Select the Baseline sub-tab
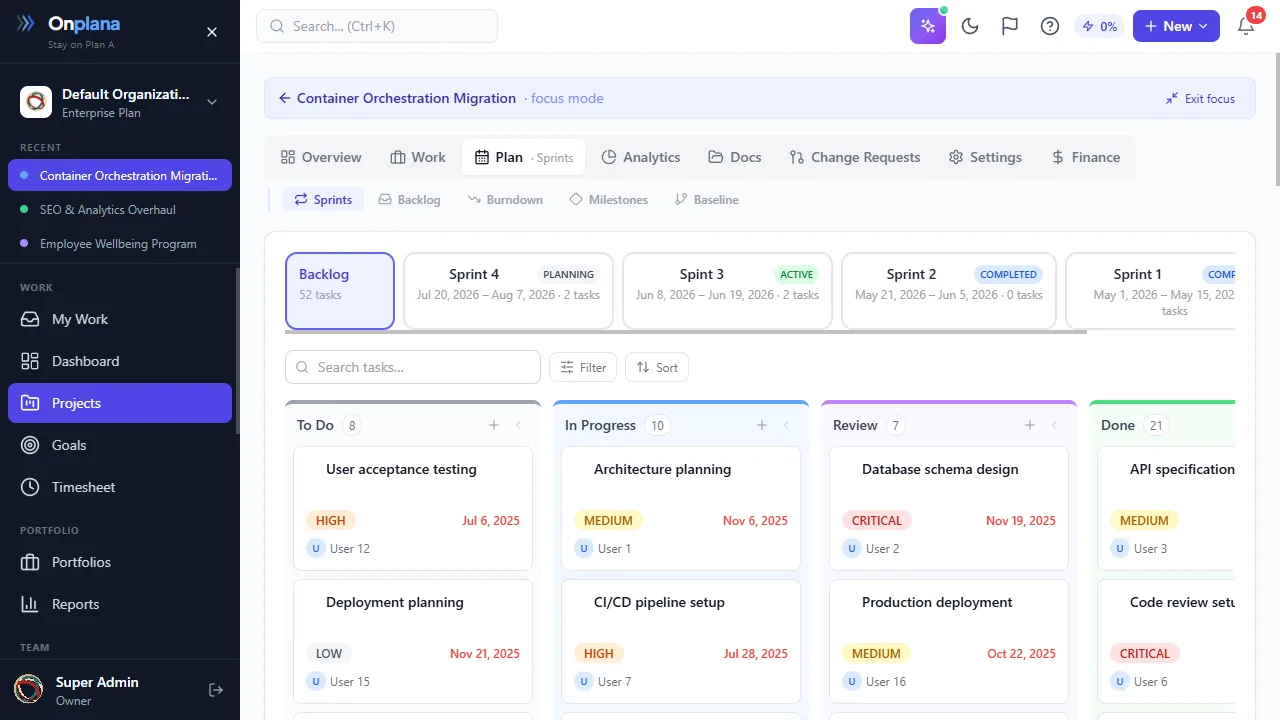The height and width of the screenshot is (720, 1280). point(706,200)
